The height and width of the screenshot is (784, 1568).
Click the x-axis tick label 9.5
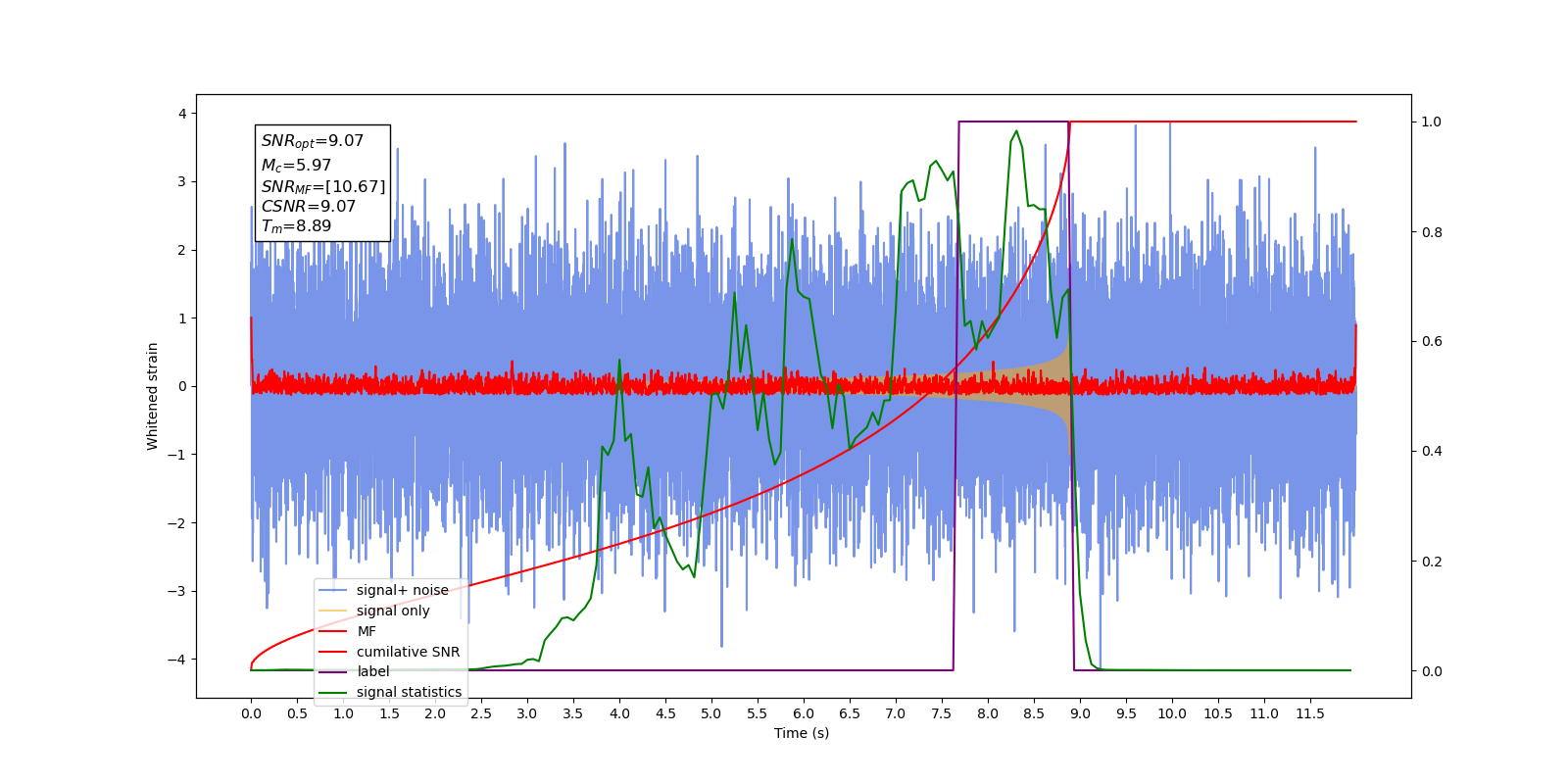pyautogui.click(x=1126, y=713)
